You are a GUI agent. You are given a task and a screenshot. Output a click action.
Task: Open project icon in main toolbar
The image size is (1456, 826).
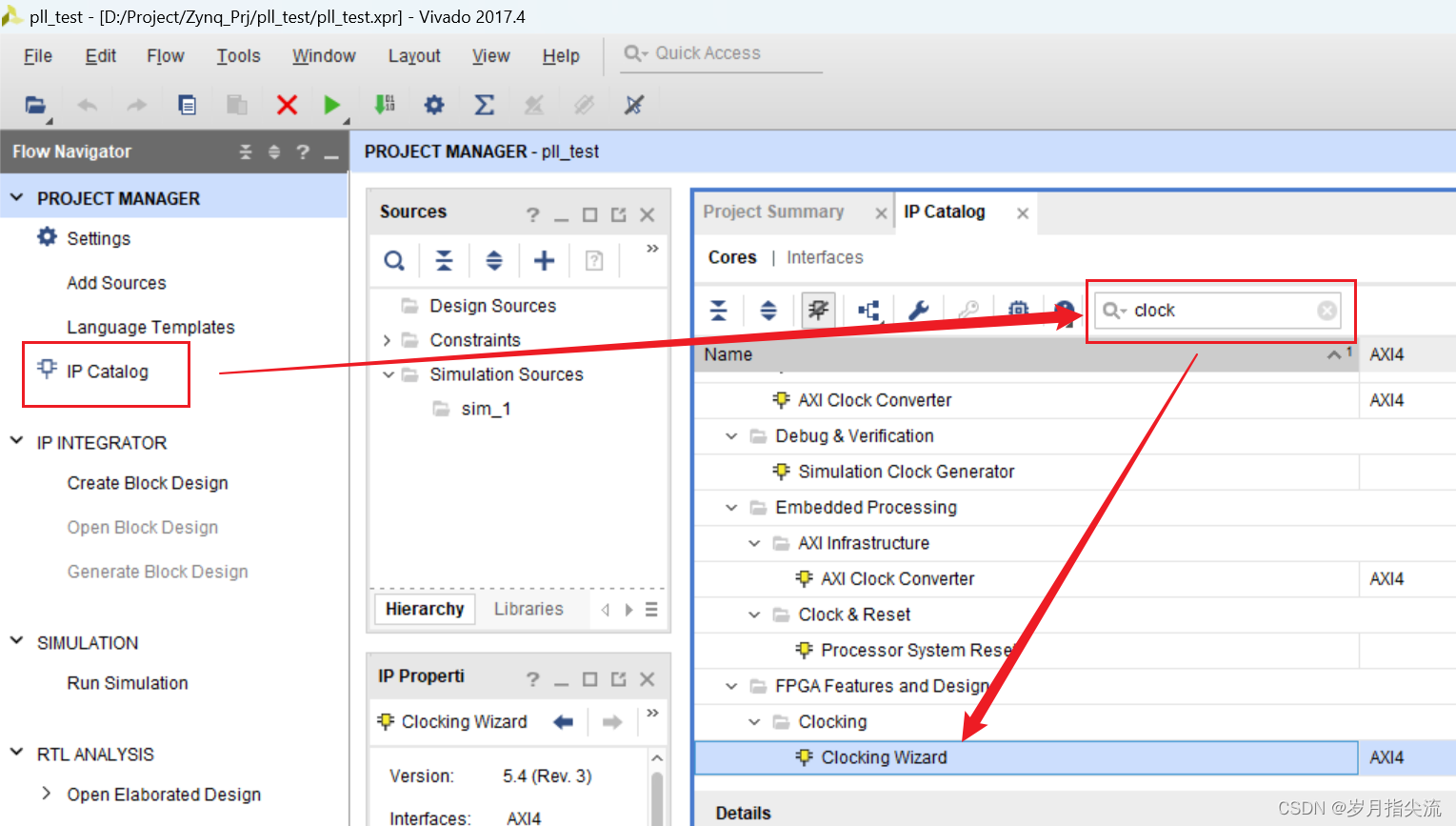35,105
